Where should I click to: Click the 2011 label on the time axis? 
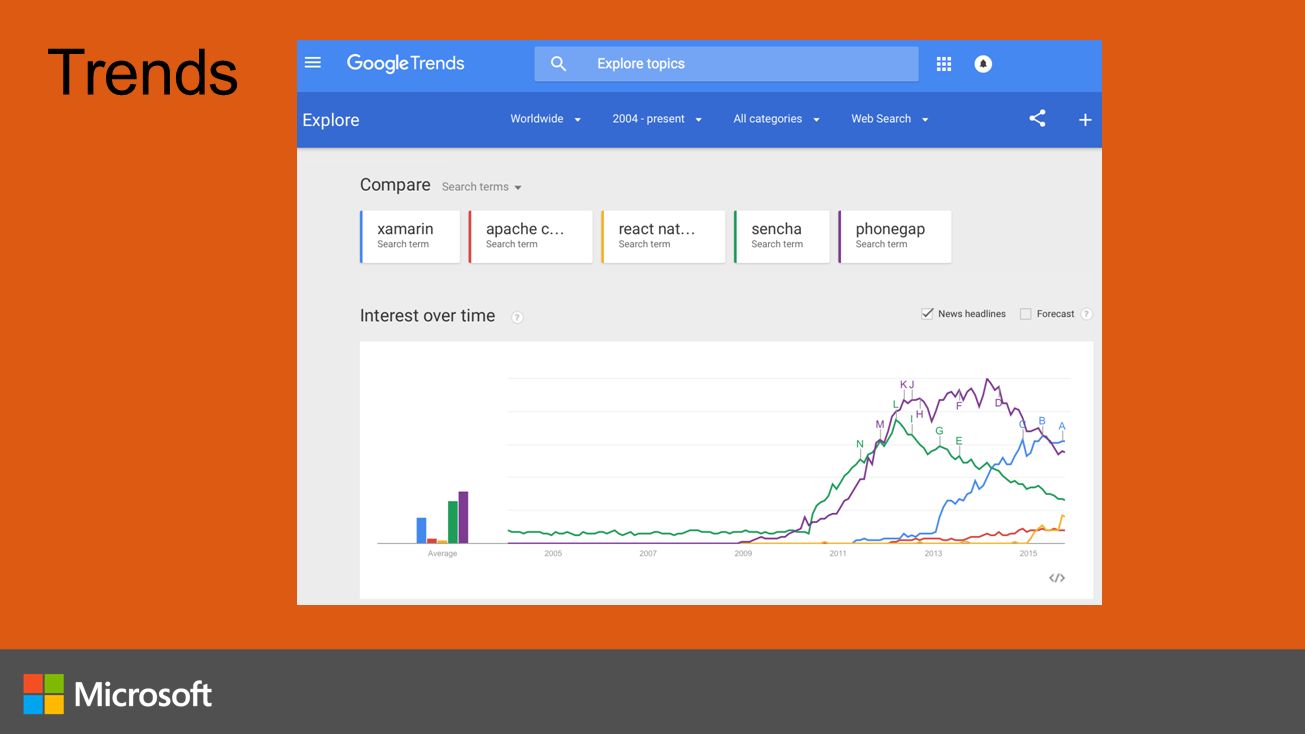coord(838,553)
